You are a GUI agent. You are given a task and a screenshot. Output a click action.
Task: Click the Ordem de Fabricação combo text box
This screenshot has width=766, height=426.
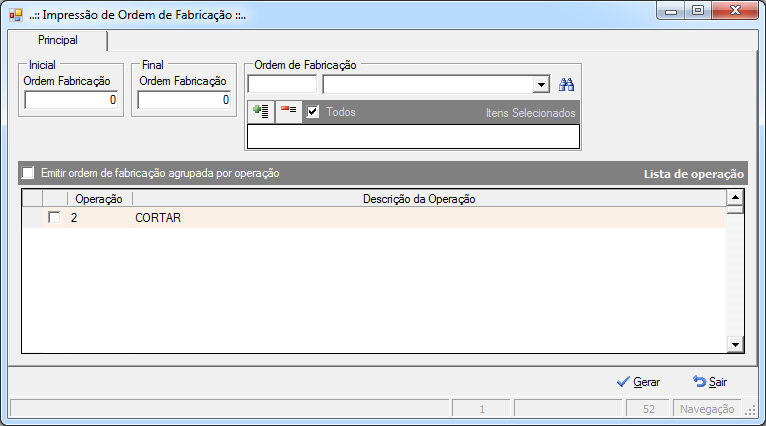(x=428, y=85)
